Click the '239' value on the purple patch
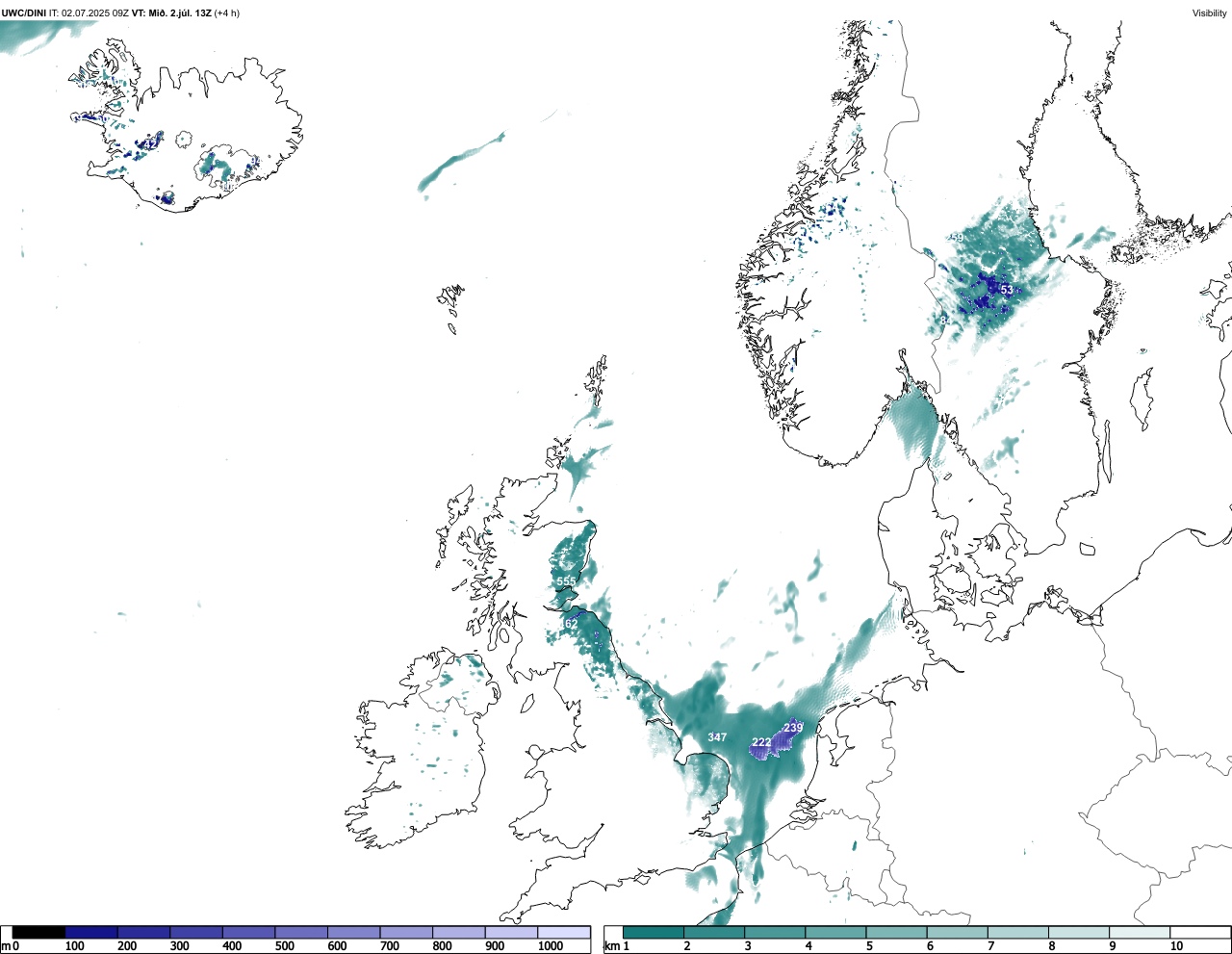Viewport: 1232px width, 954px height. click(793, 729)
